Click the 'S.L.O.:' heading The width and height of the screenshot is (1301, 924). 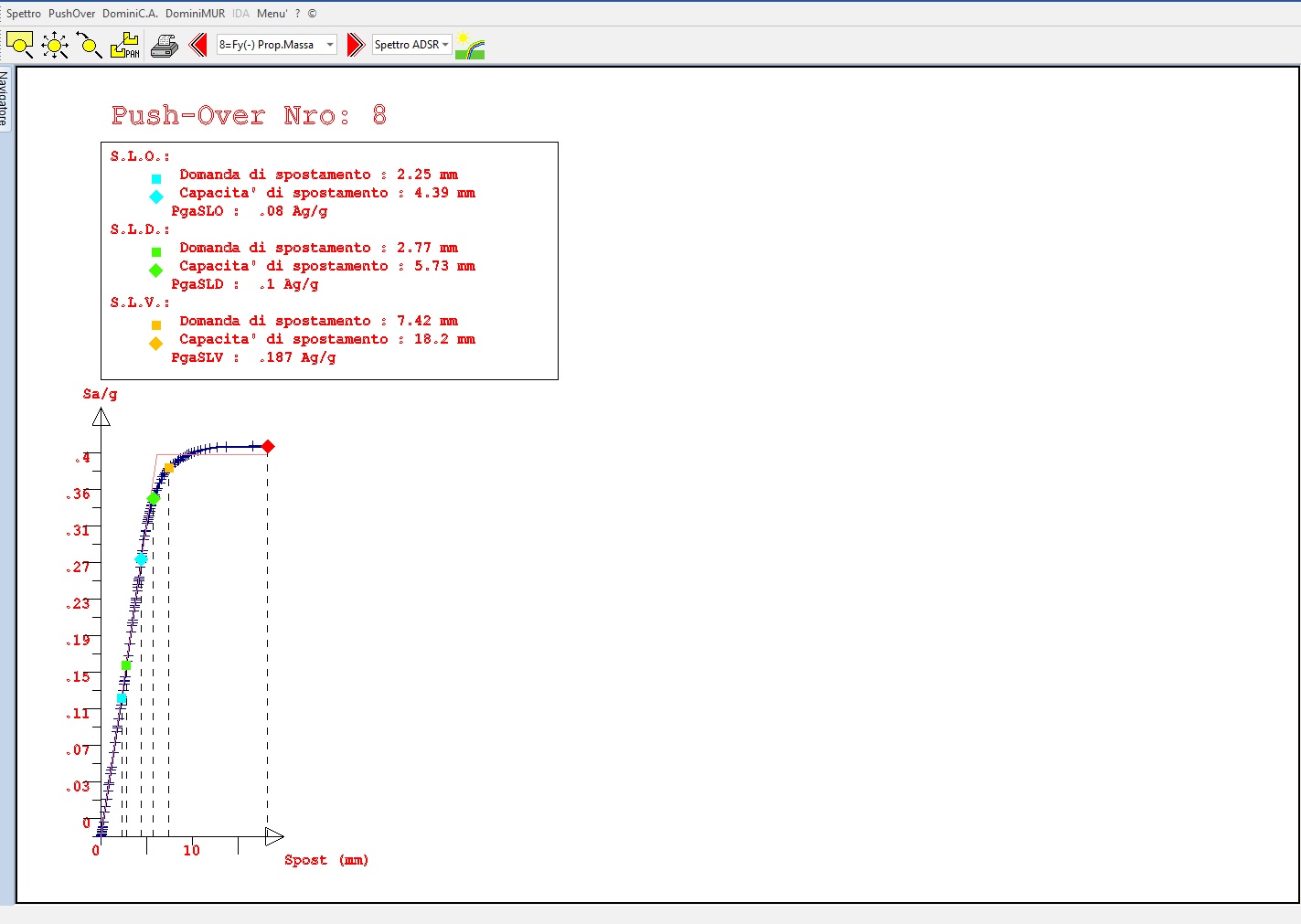click(x=140, y=156)
